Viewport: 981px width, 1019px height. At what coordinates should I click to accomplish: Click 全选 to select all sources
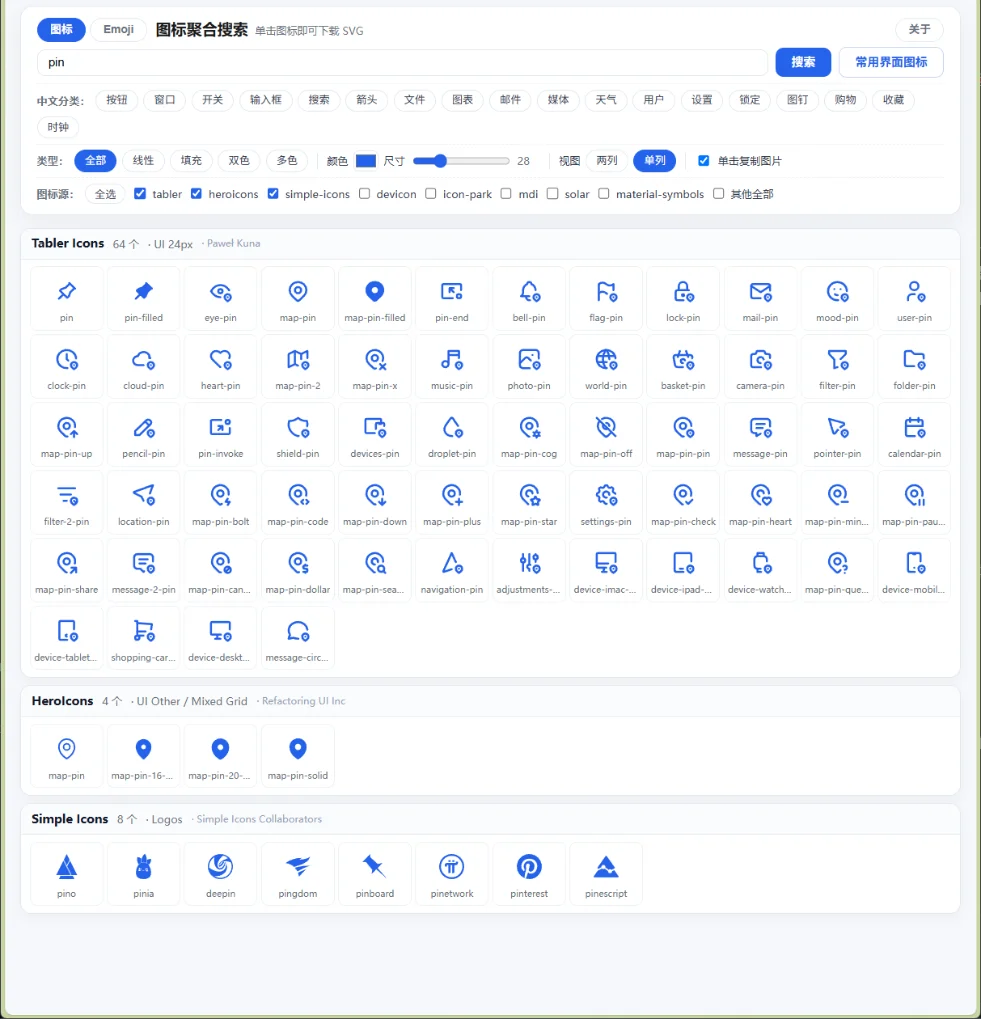(105, 194)
